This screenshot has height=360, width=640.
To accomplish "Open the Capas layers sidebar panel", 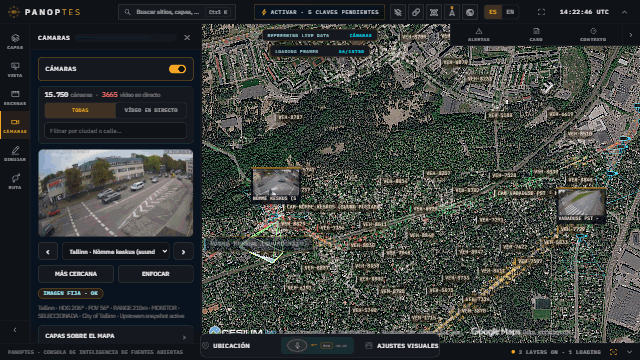I will point(15,42).
